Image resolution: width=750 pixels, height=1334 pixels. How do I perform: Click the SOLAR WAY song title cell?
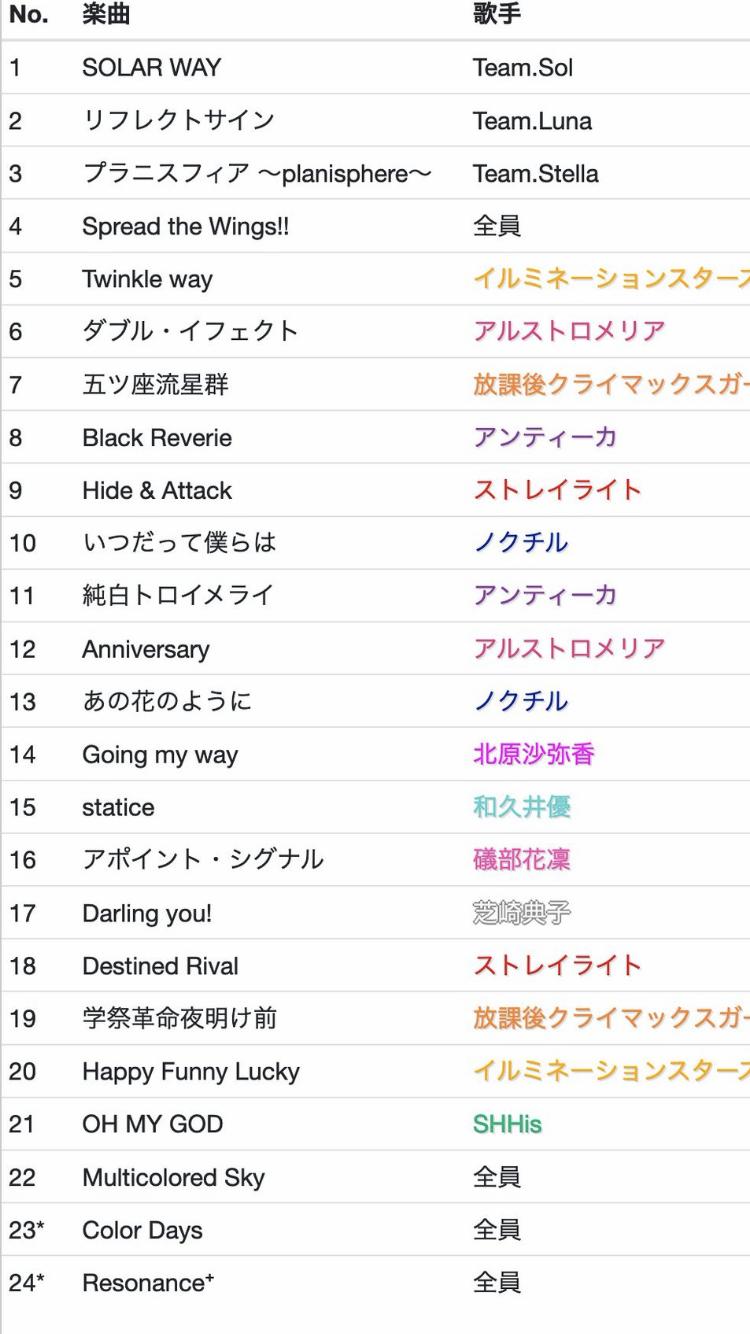(x=151, y=68)
